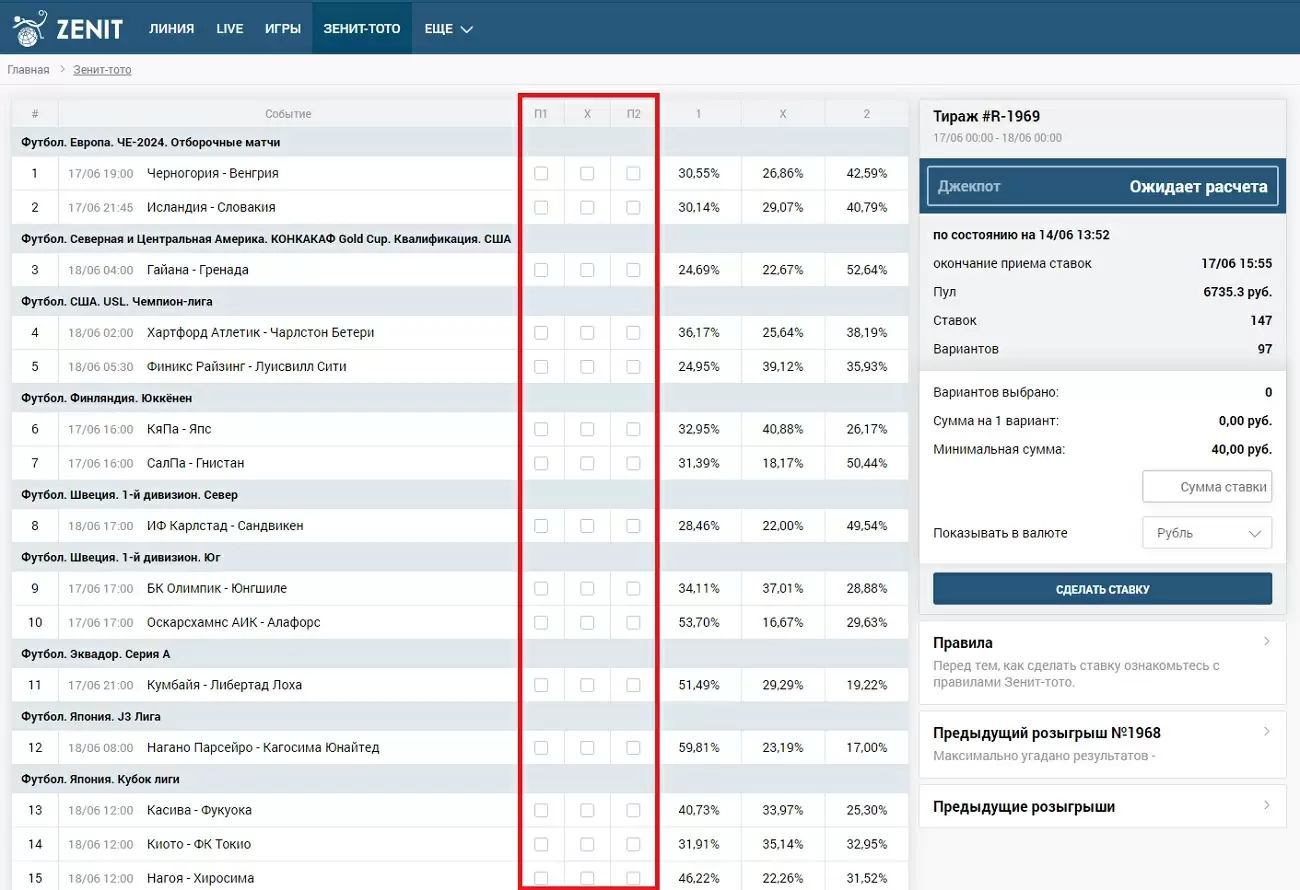Click event text Киото - ФК Токио
The image size is (1300, 890).
click(x=199, y=844)
